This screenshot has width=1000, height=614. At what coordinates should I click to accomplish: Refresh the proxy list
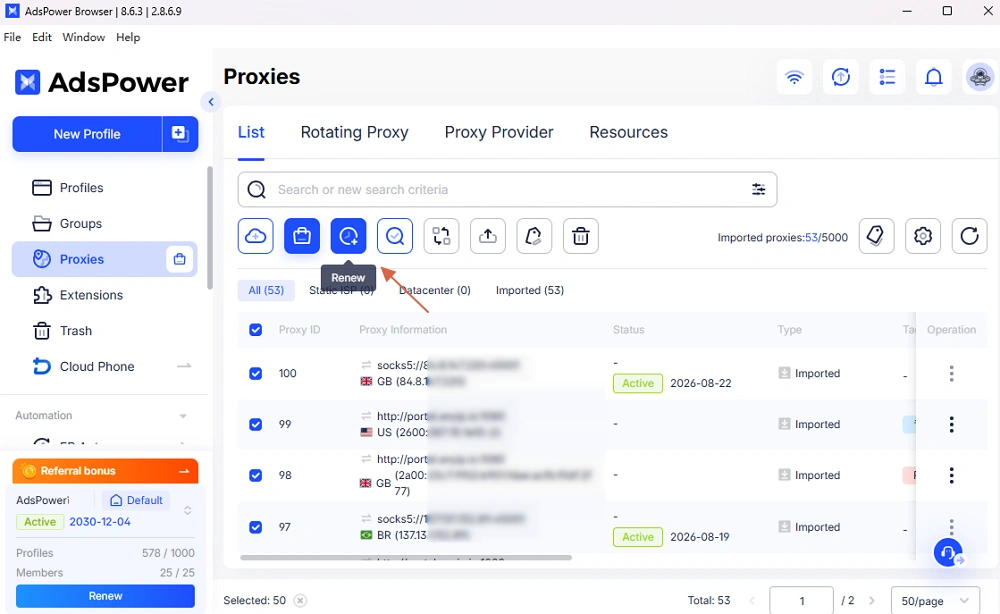[x=969, y=236]
